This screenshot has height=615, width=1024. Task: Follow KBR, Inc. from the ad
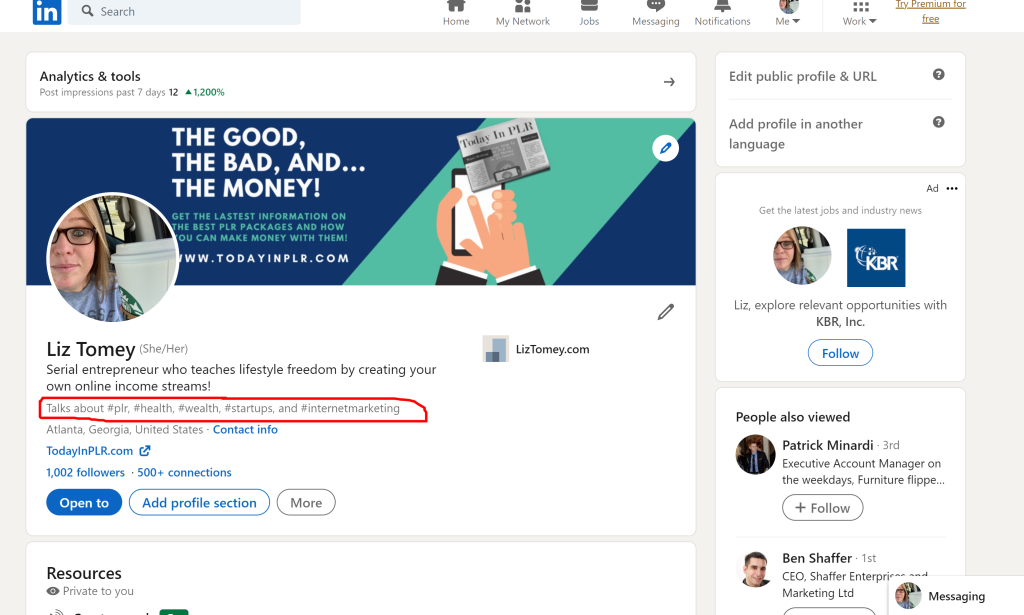[840, 353]
